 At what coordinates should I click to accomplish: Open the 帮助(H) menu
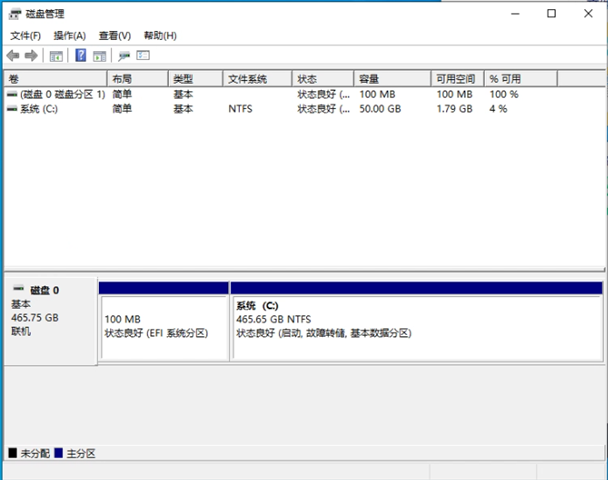[160, 36]
